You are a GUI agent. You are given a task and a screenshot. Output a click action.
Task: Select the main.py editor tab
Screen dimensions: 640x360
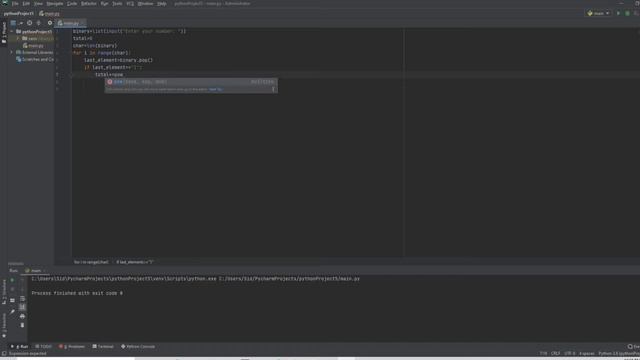70,23
